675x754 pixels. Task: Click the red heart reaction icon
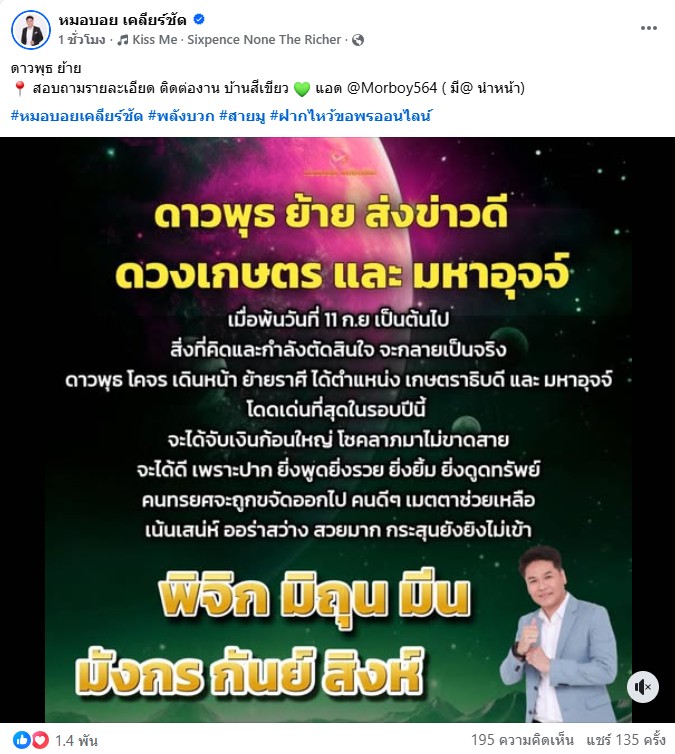pyautogui.click(x=39, y=740)
